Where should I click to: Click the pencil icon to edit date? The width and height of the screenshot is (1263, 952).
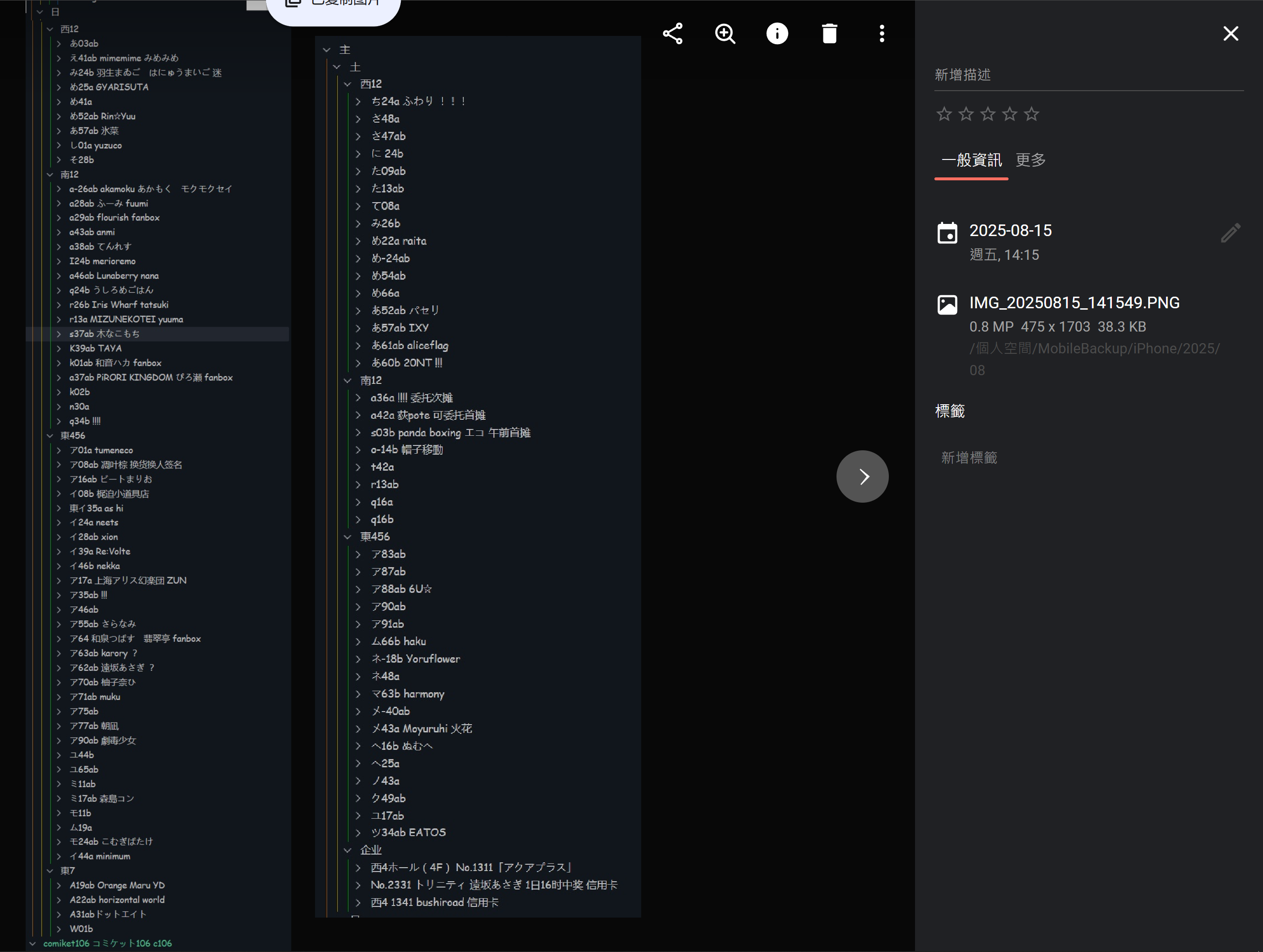tap(1230, 233)
